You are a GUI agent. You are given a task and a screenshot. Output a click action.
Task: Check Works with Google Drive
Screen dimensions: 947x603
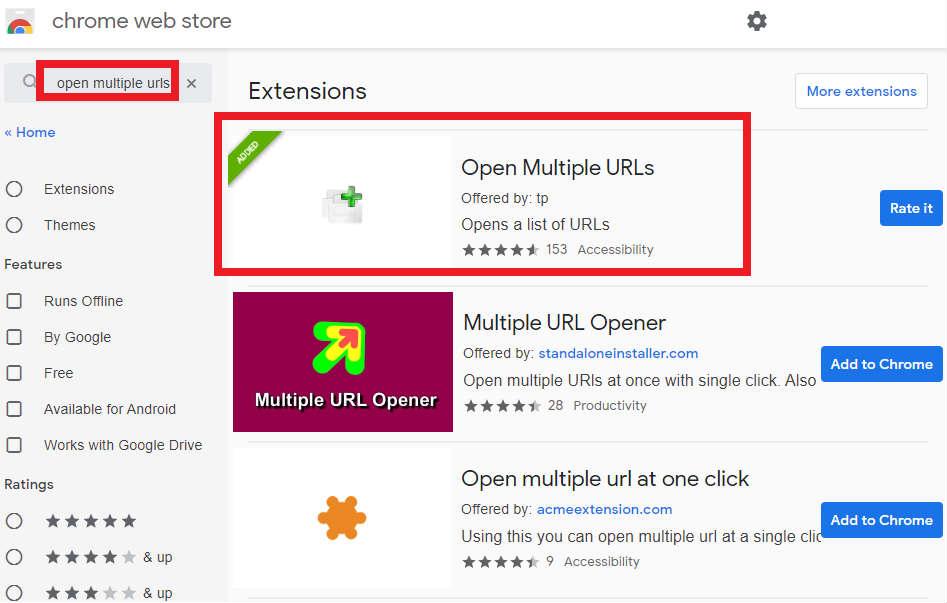point(14,445)
